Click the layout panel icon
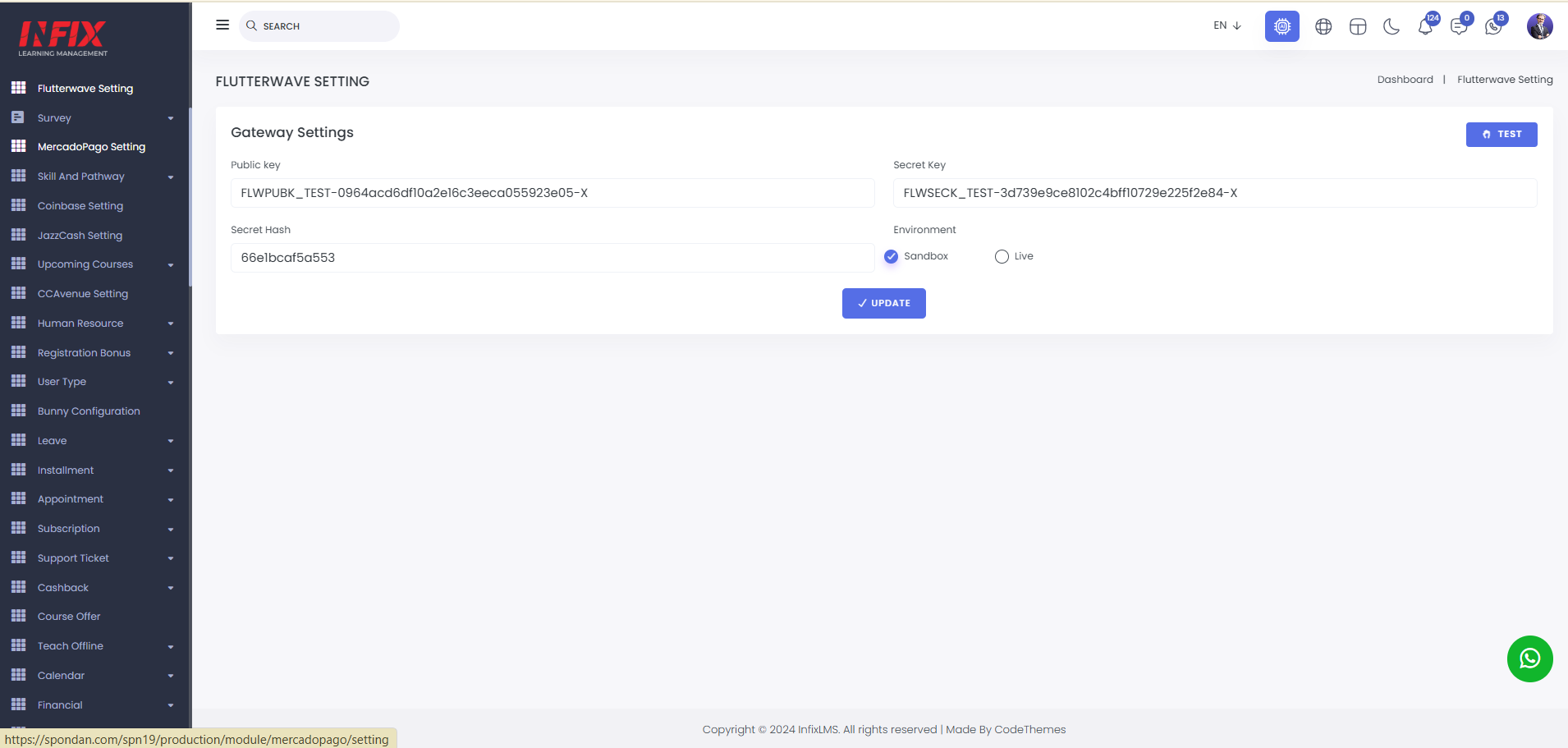1568x748 pixels. pyautogui.click(x=1358, y=26)
